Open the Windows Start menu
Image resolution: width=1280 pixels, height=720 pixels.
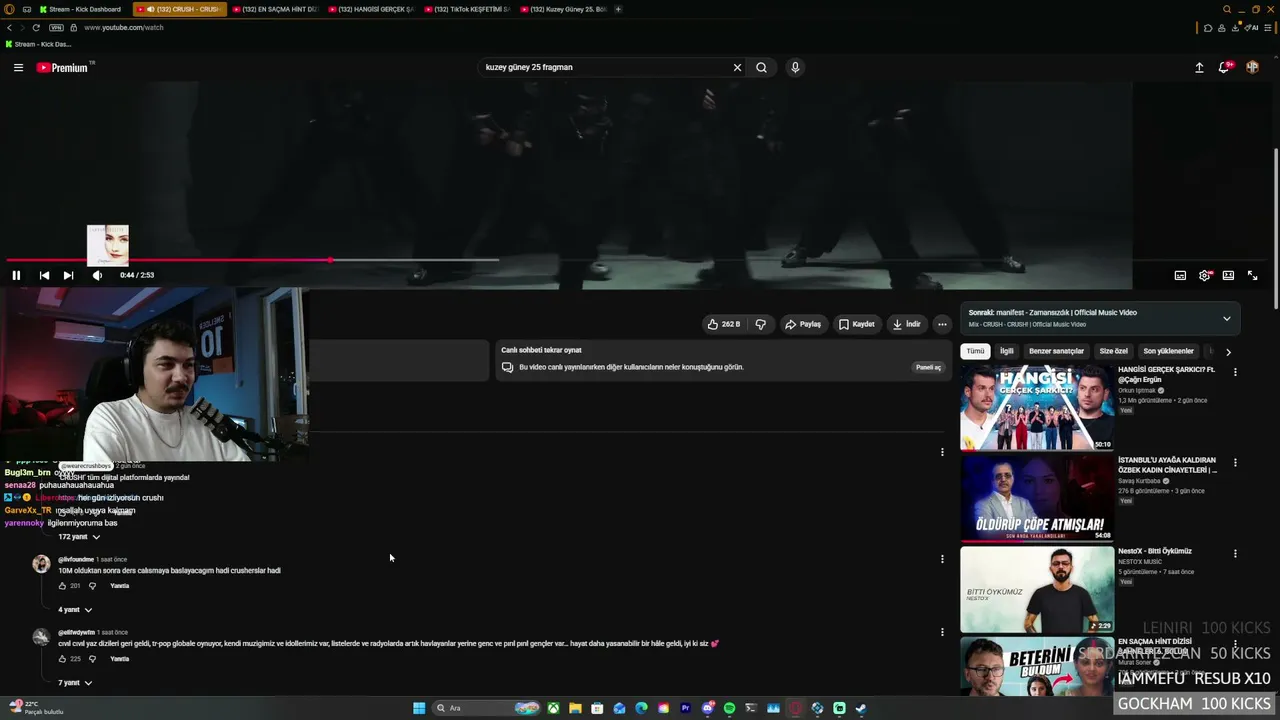coord(419,709)
